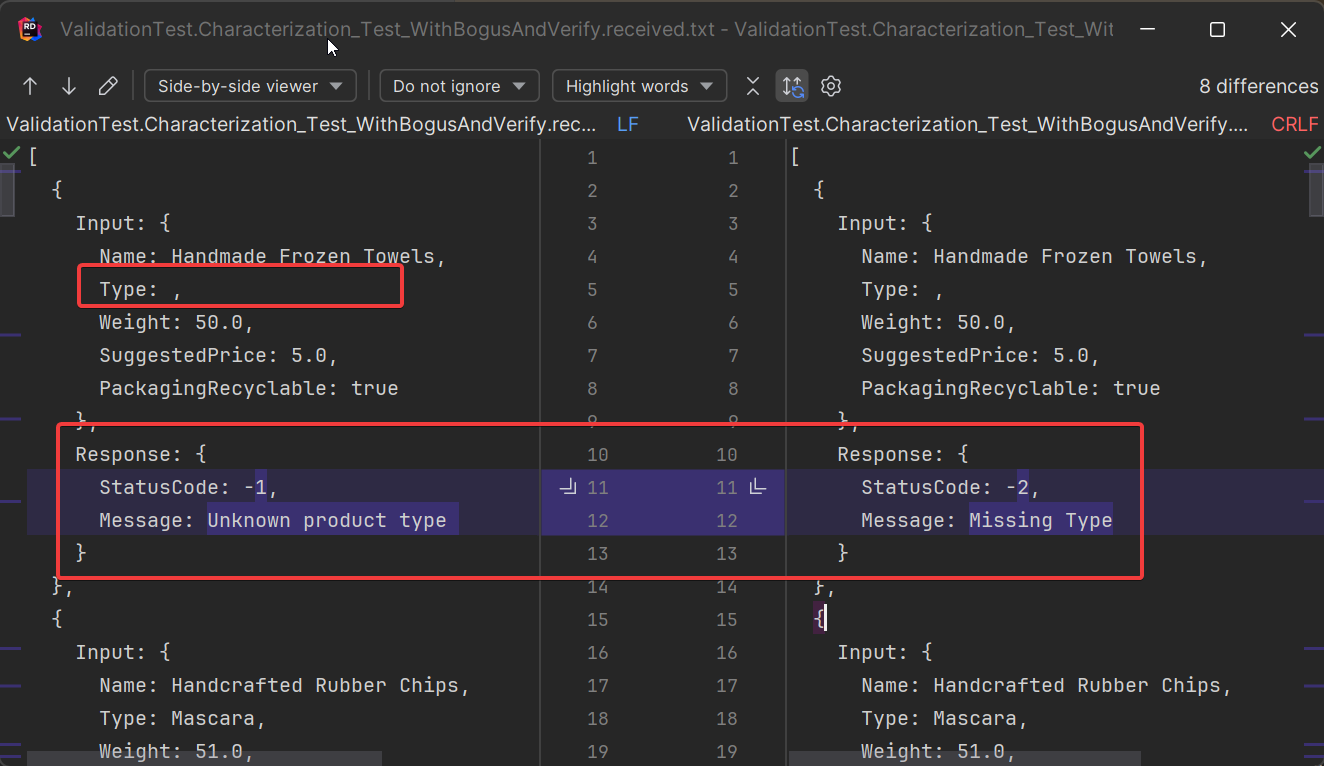Open the Highlight words dropdown

coord(639,86)
